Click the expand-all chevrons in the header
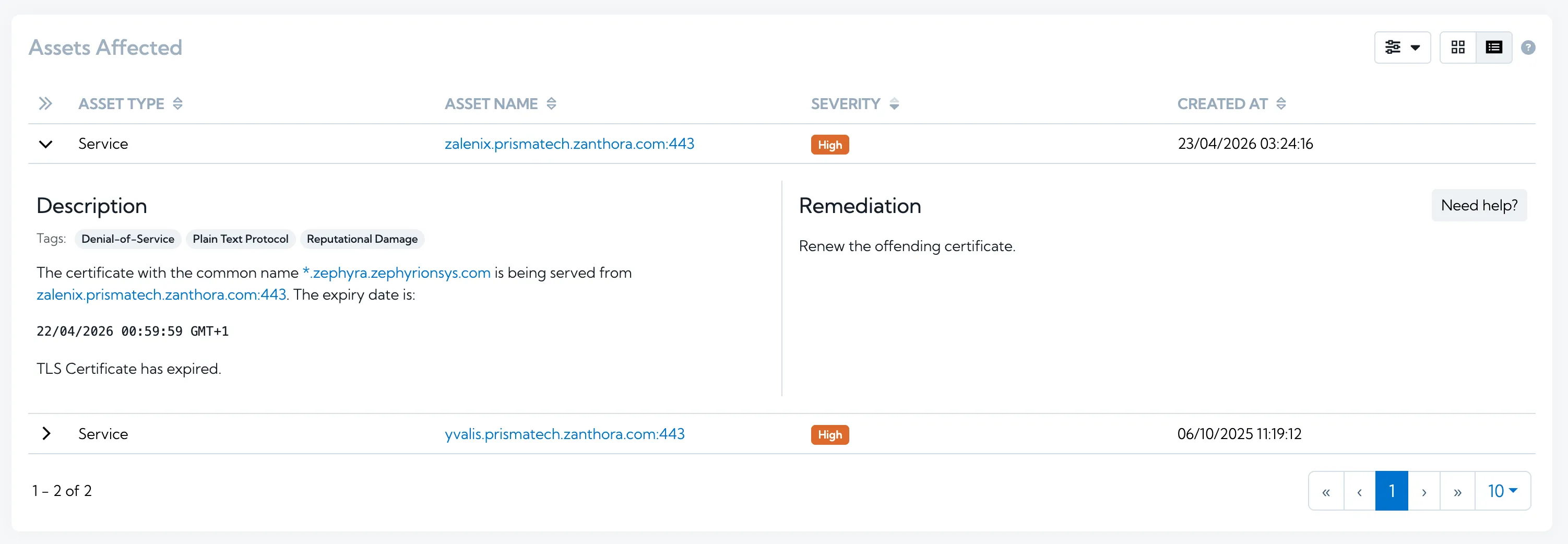 tap(45, 103)
